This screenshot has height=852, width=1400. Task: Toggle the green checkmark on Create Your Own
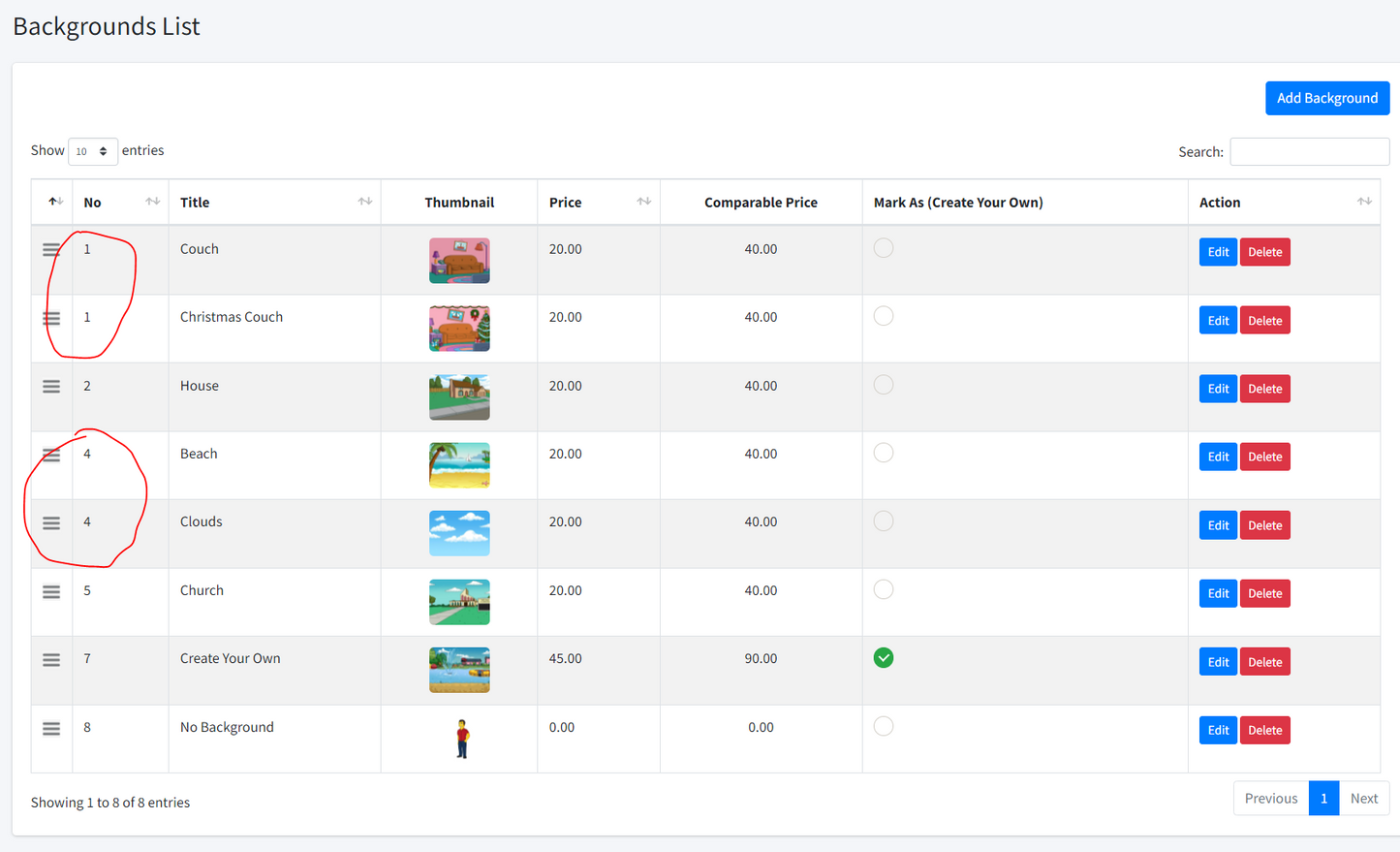[x=883, y=658]
